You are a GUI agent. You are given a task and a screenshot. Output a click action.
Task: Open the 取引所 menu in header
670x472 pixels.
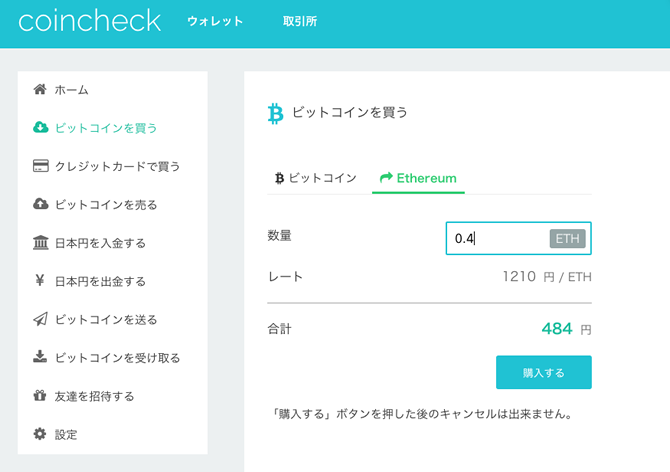(300, 21)
